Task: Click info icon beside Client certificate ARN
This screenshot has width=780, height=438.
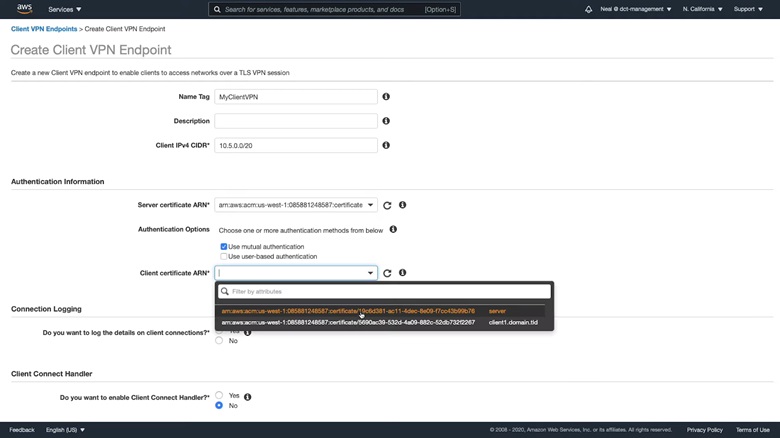Action: 402,272
